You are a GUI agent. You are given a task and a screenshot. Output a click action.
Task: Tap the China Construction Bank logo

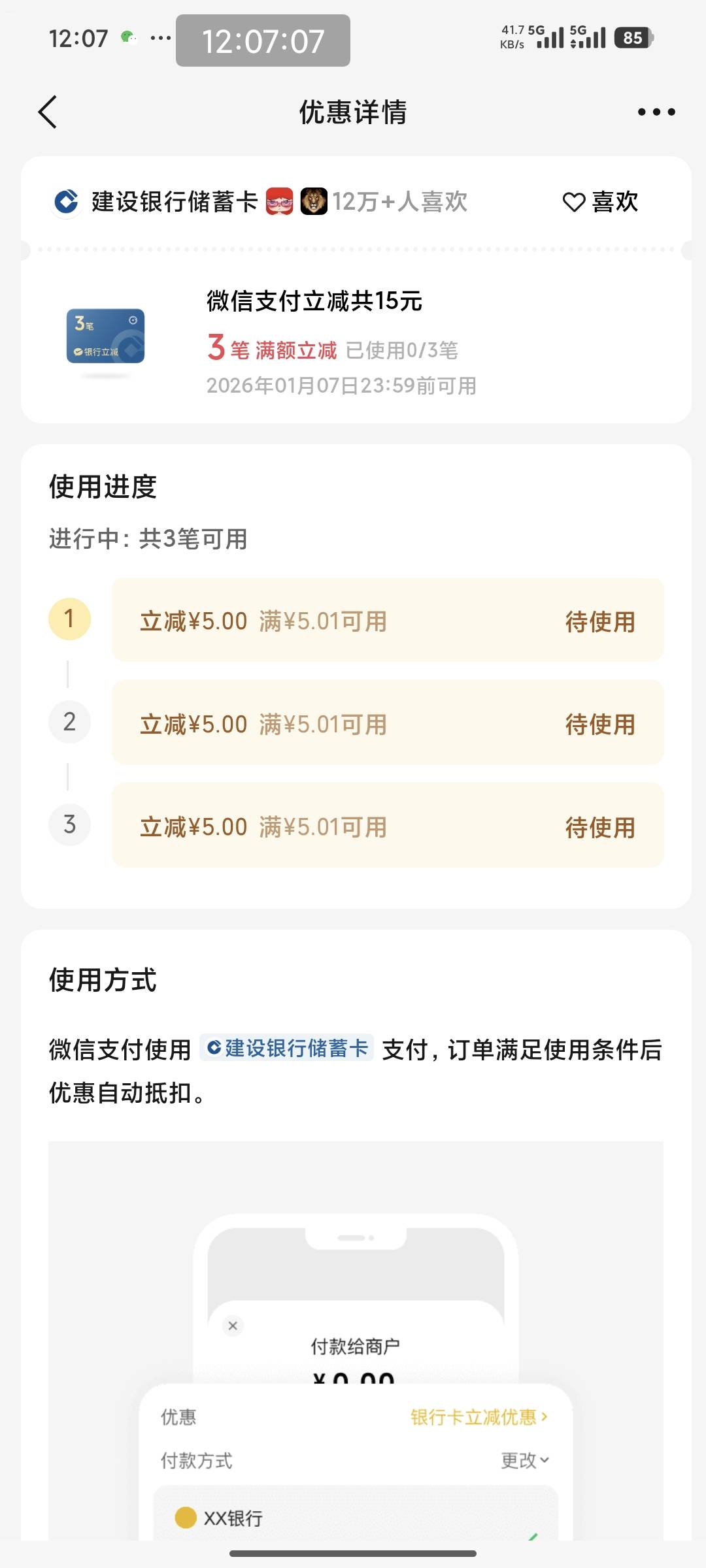click(x=66, y=202)
